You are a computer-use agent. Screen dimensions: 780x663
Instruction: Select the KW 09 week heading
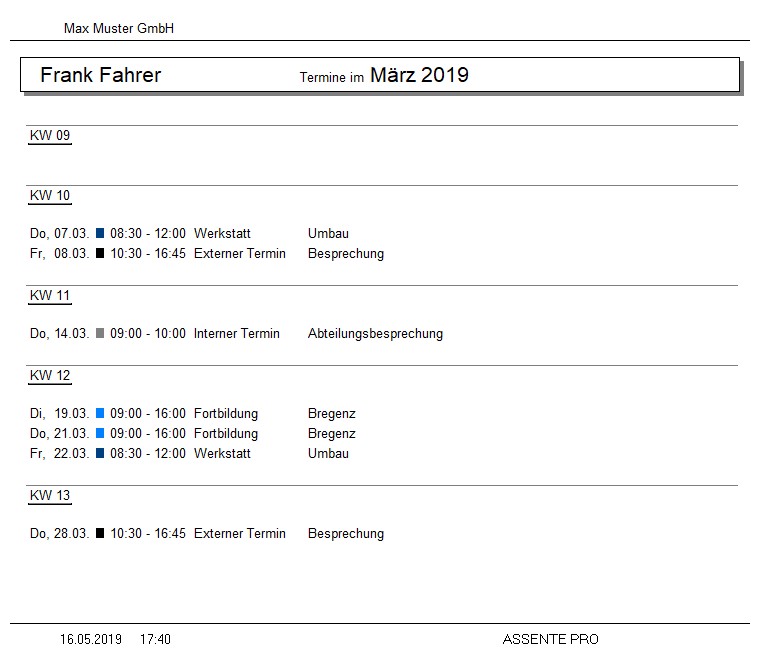click(x=50, y=135)
